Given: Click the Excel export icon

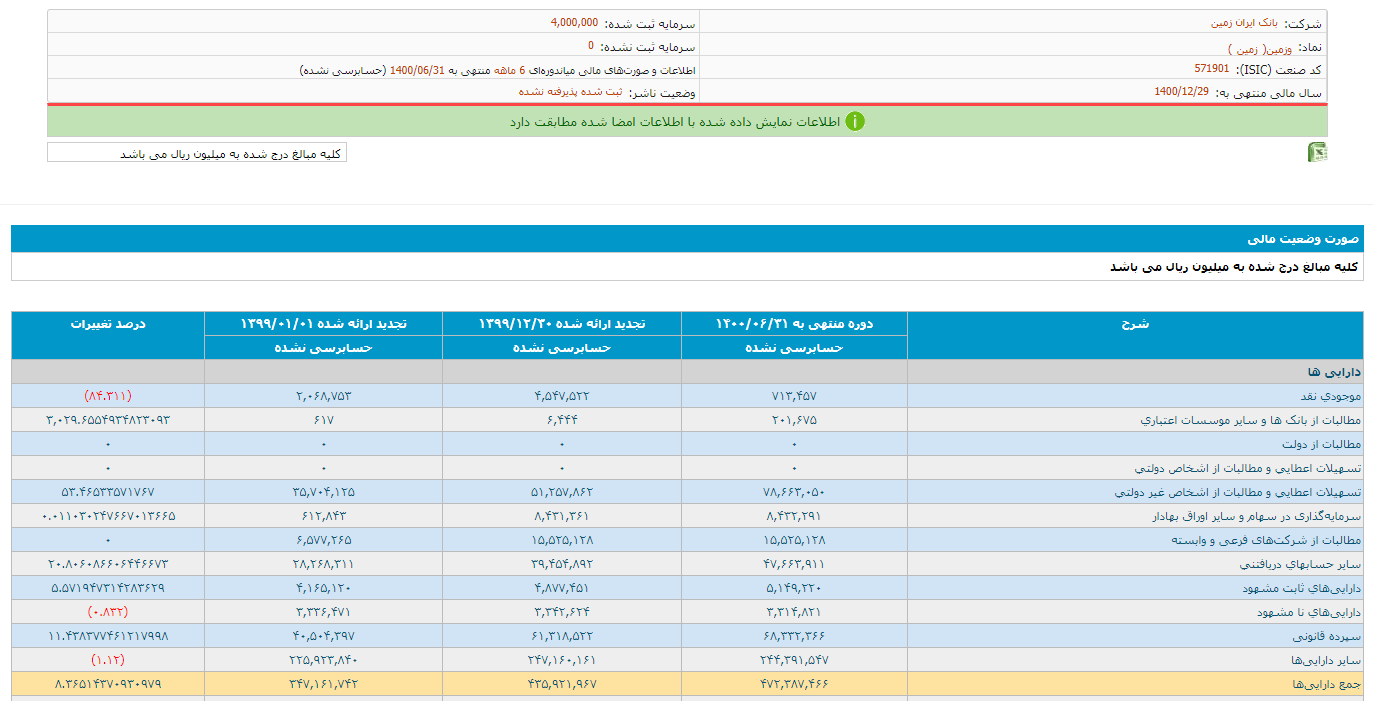Looking at the screenshot, I should click(1317, 152).
